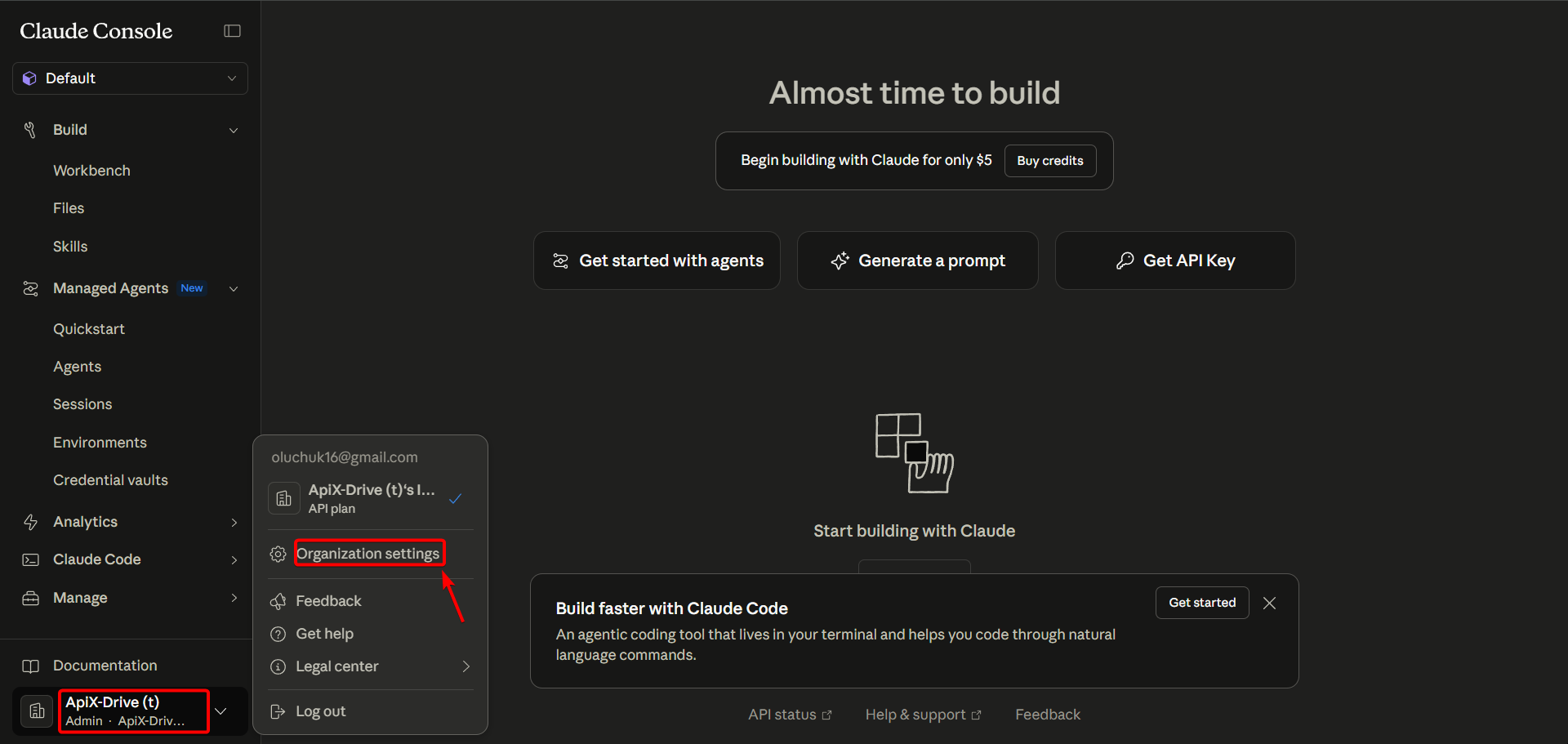Click the Manage briefcase icon
This screenshot has width=1568, height=744.
coord(30,598)
